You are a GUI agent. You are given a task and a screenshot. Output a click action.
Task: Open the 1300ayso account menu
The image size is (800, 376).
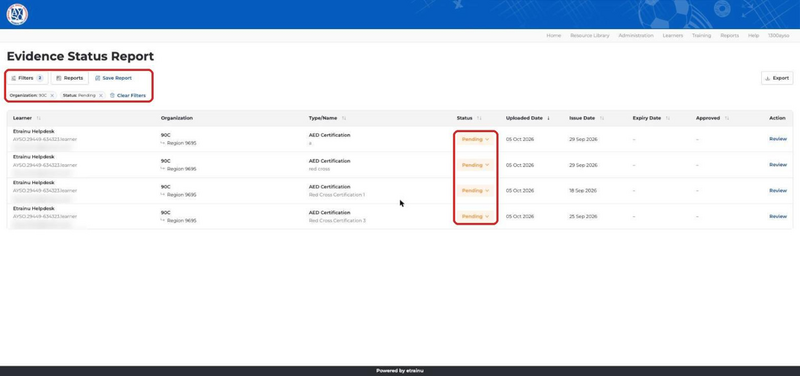click(778, 36)
